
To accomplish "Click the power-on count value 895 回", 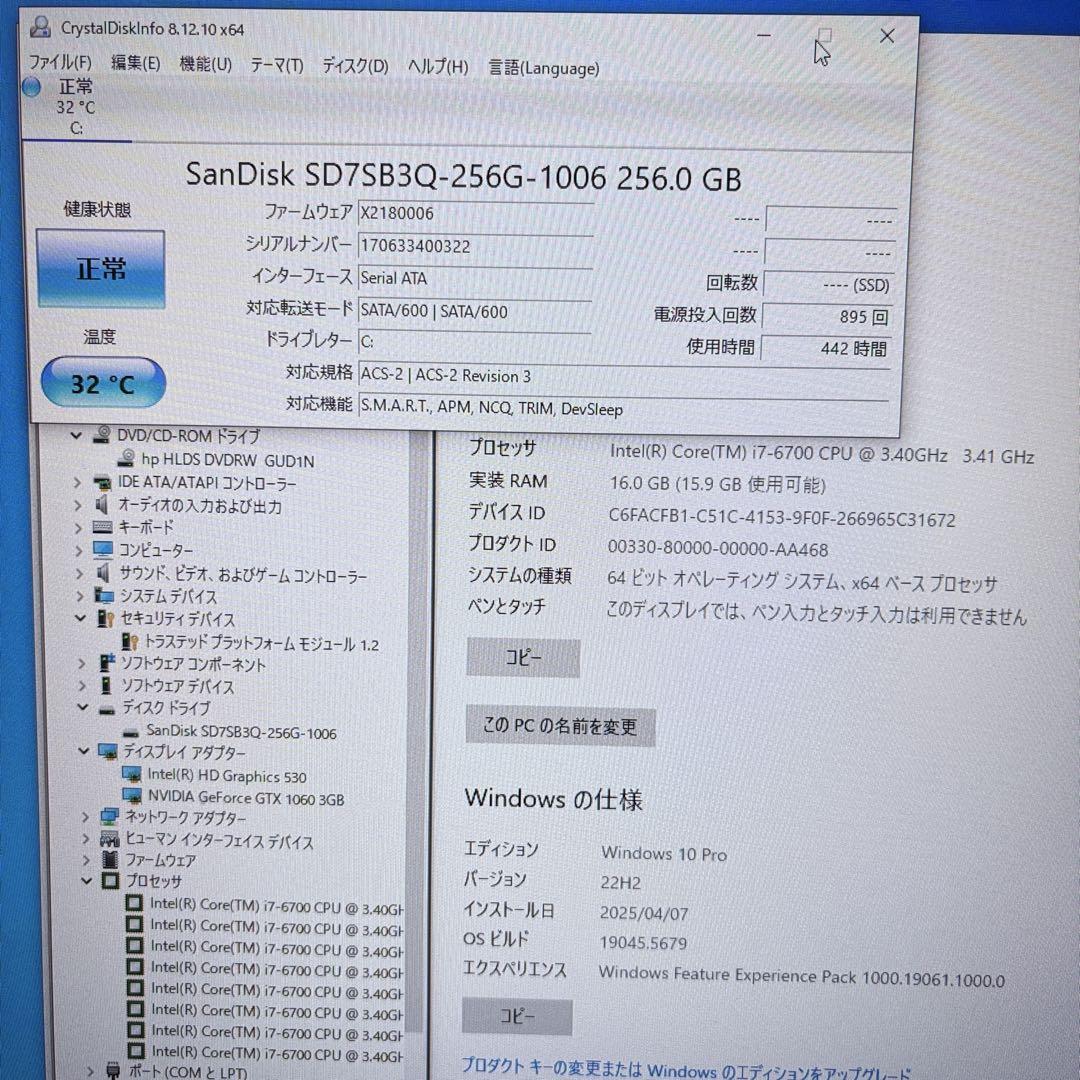I will (828, 317).
